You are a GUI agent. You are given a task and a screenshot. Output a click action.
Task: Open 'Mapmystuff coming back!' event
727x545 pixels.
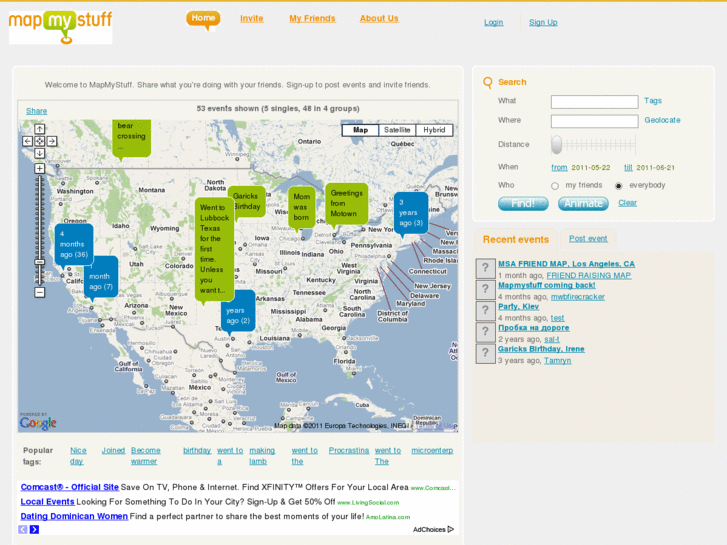coord(547,285)
